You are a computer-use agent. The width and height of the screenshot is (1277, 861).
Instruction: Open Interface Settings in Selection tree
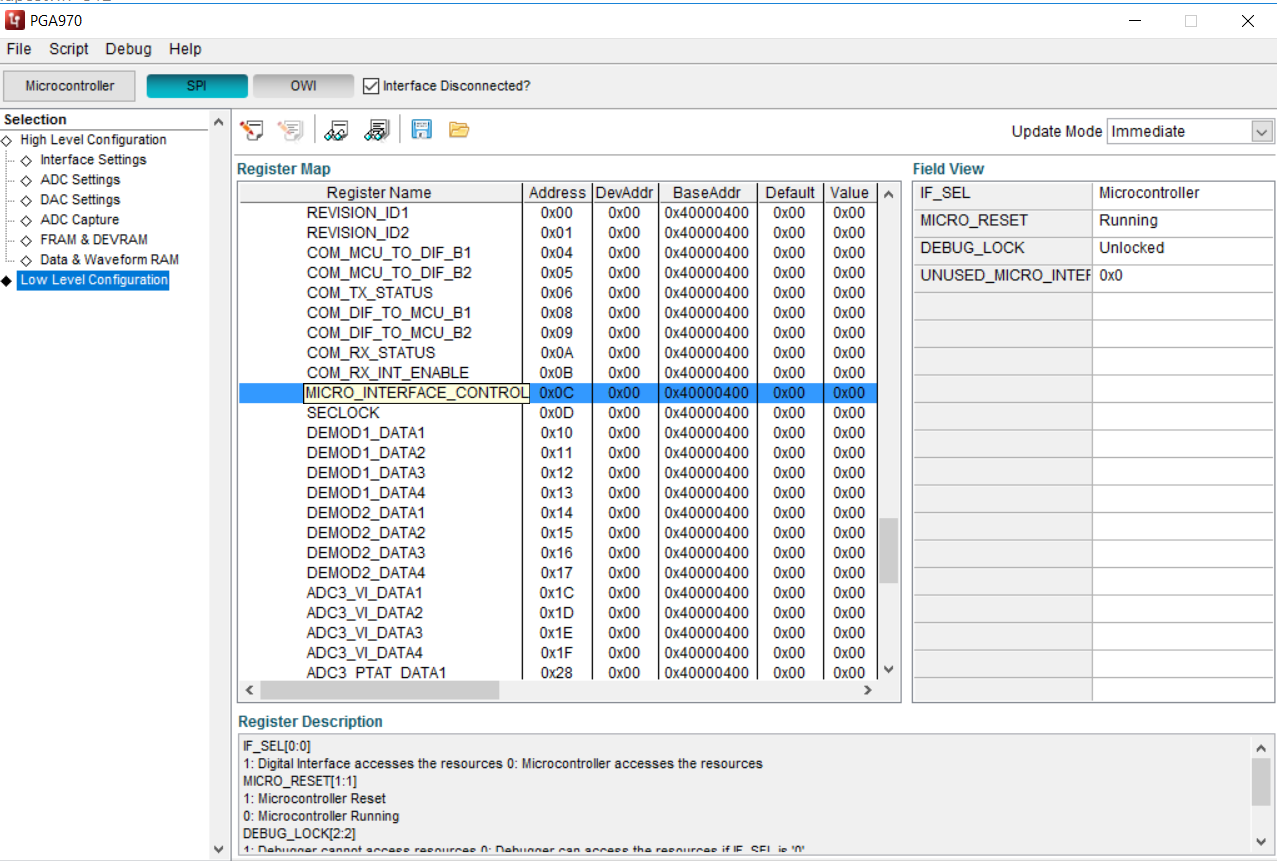click(x=93, y=160)
